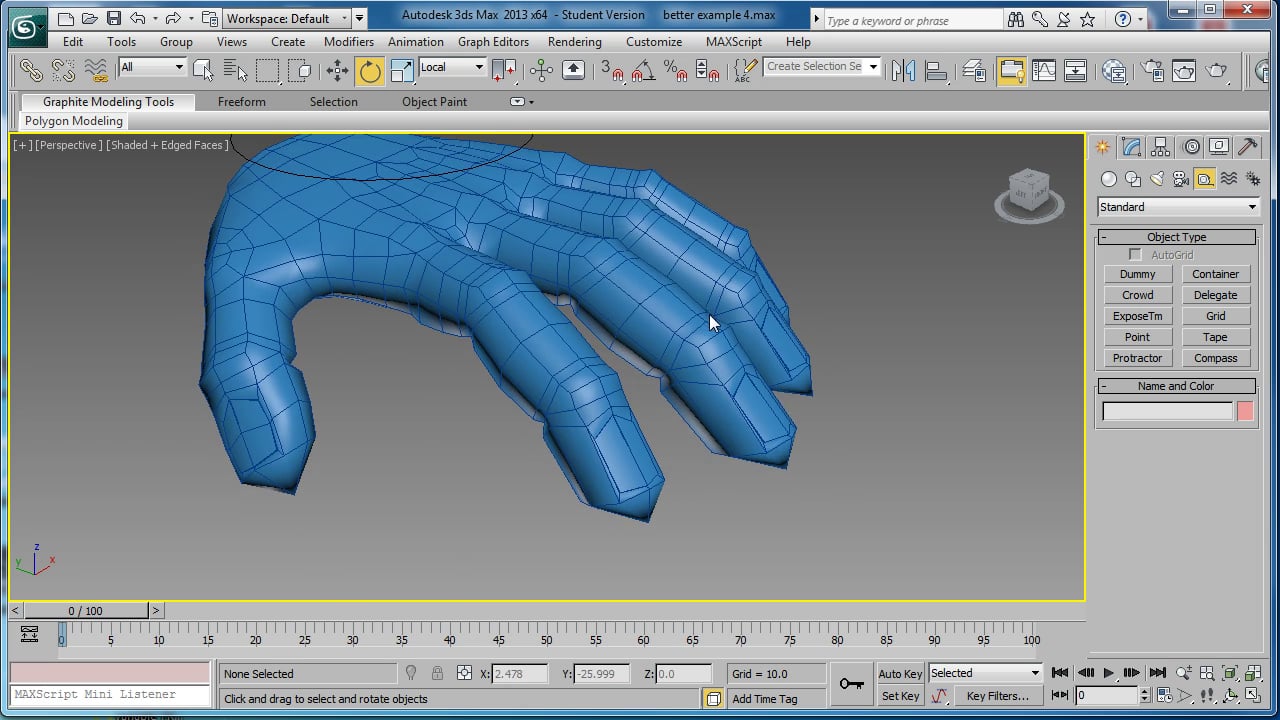
Task: Toggle Auto Key animation mode
Action: [900, 673]
